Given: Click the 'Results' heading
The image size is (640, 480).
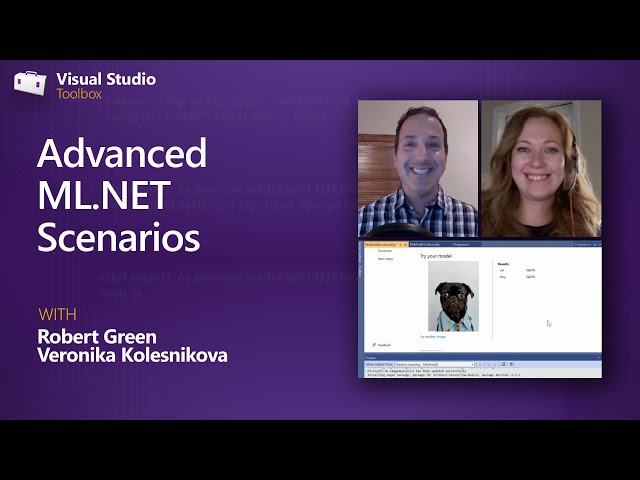Looking at the screenshot, I should point(503,264).
